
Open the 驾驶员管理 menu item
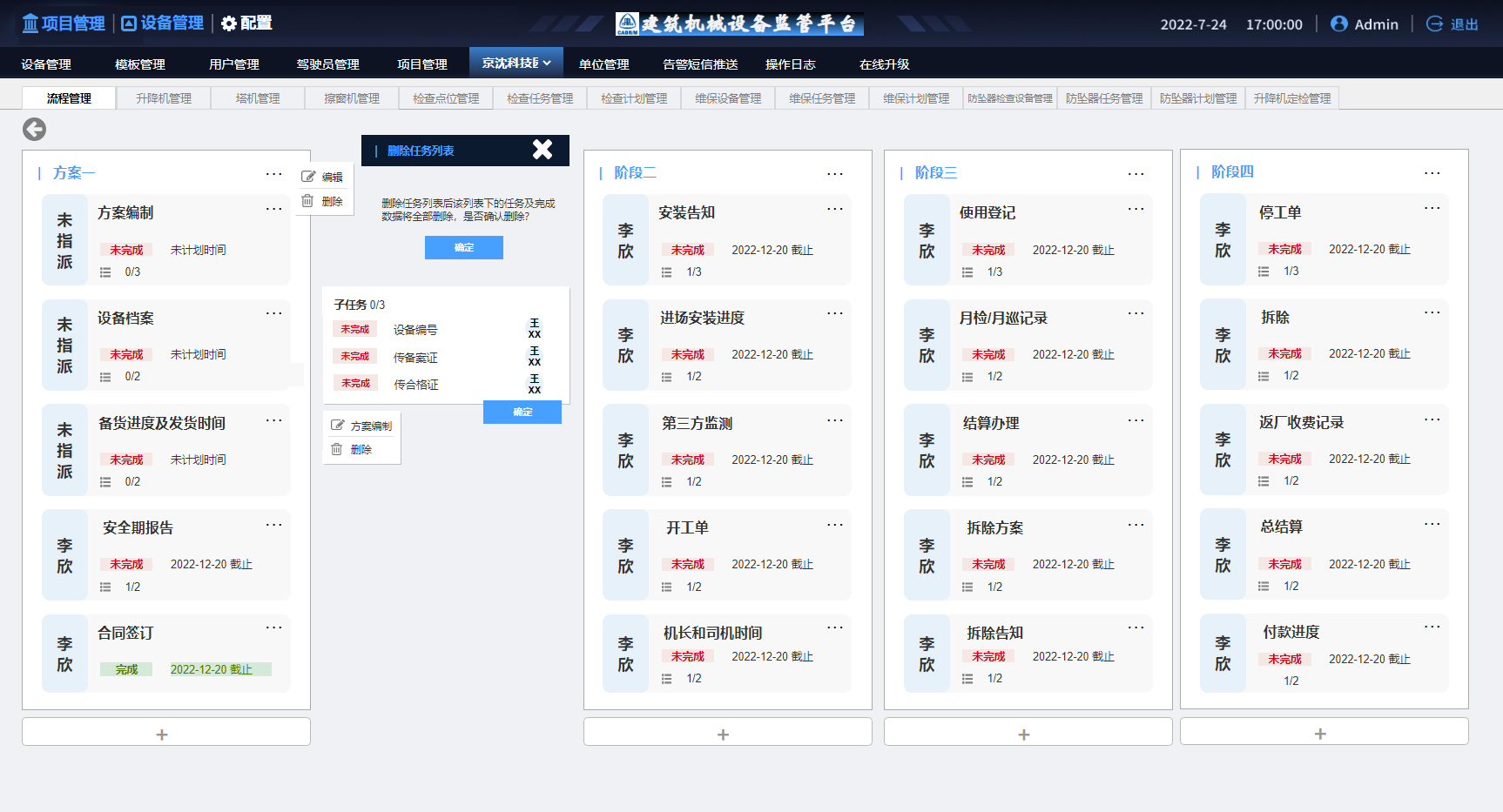click(327, 64)
